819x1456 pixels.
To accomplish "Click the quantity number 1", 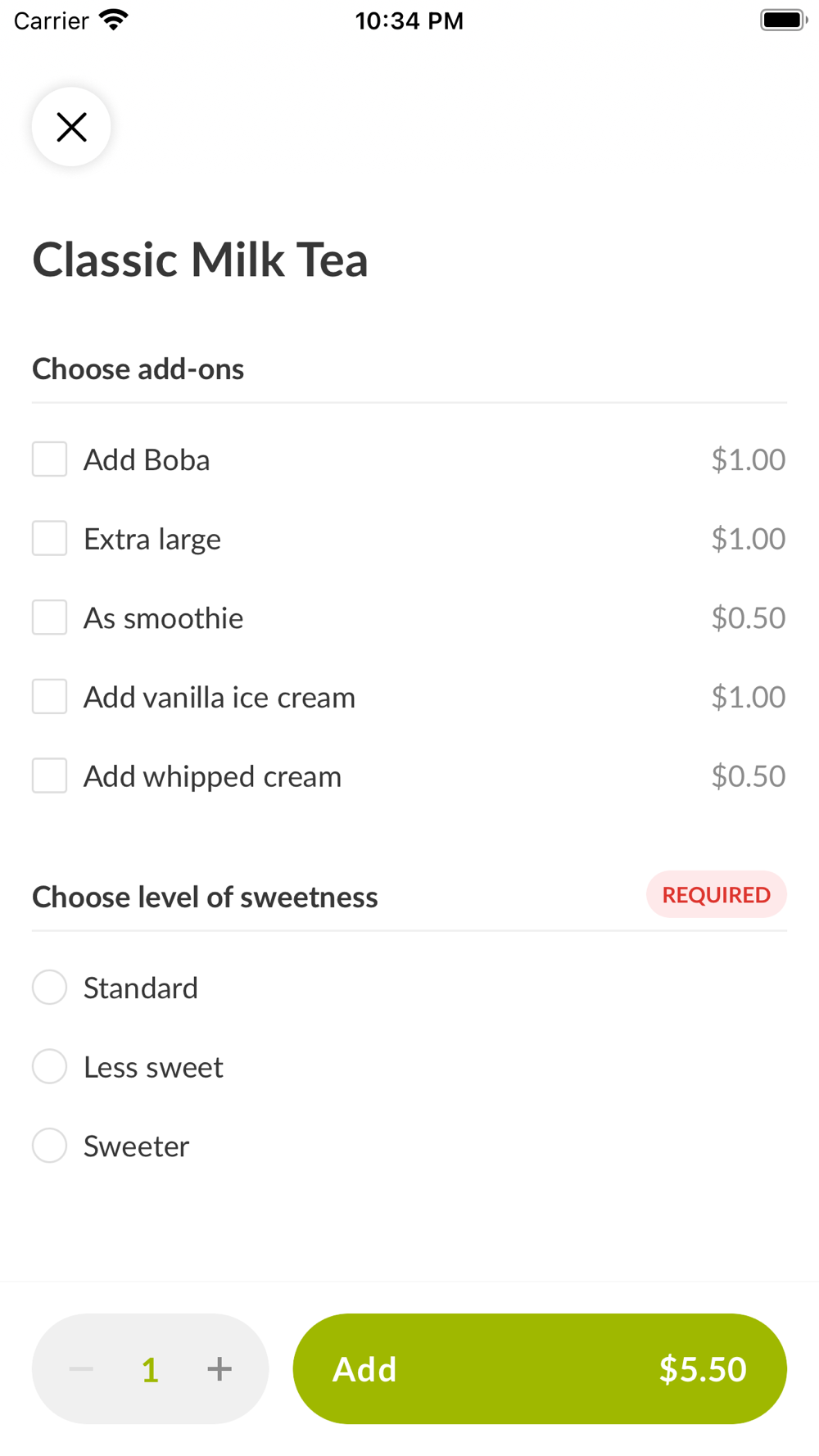I will pyautogui.click(x=150, y=1369).
